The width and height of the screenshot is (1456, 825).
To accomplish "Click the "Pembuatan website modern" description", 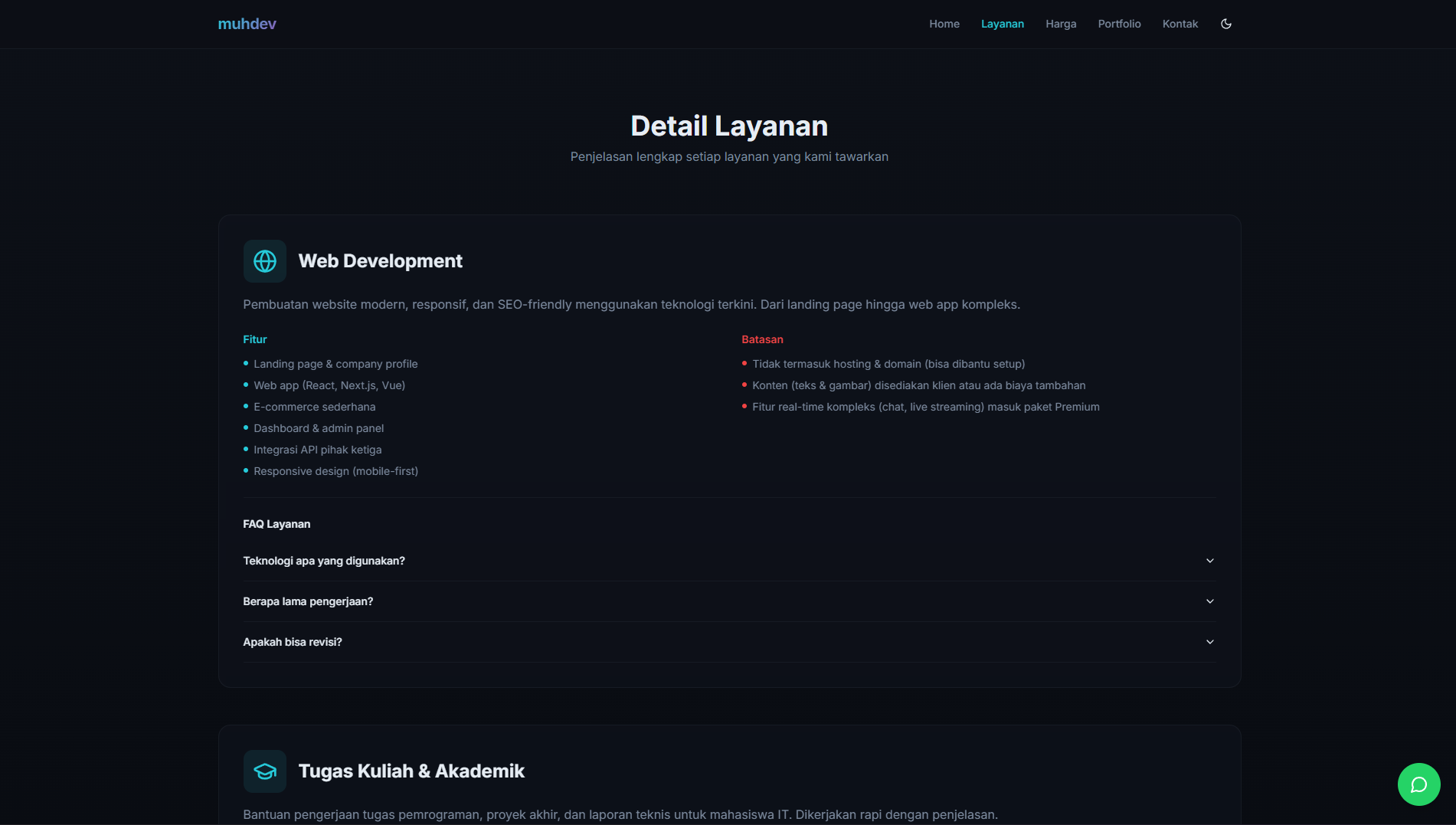I will tap(631, 304).
